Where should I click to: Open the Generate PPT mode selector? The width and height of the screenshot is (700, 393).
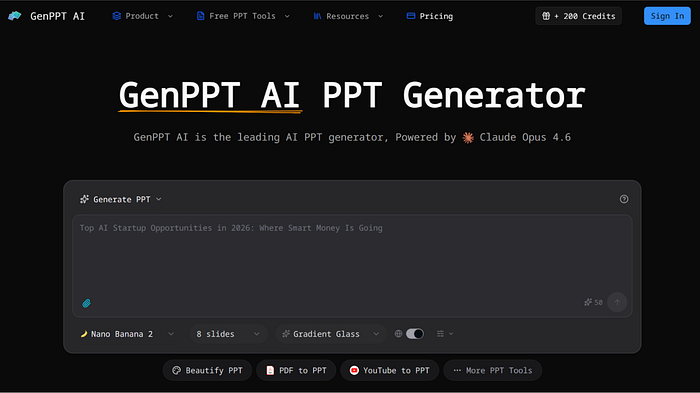tap(121, 199)
